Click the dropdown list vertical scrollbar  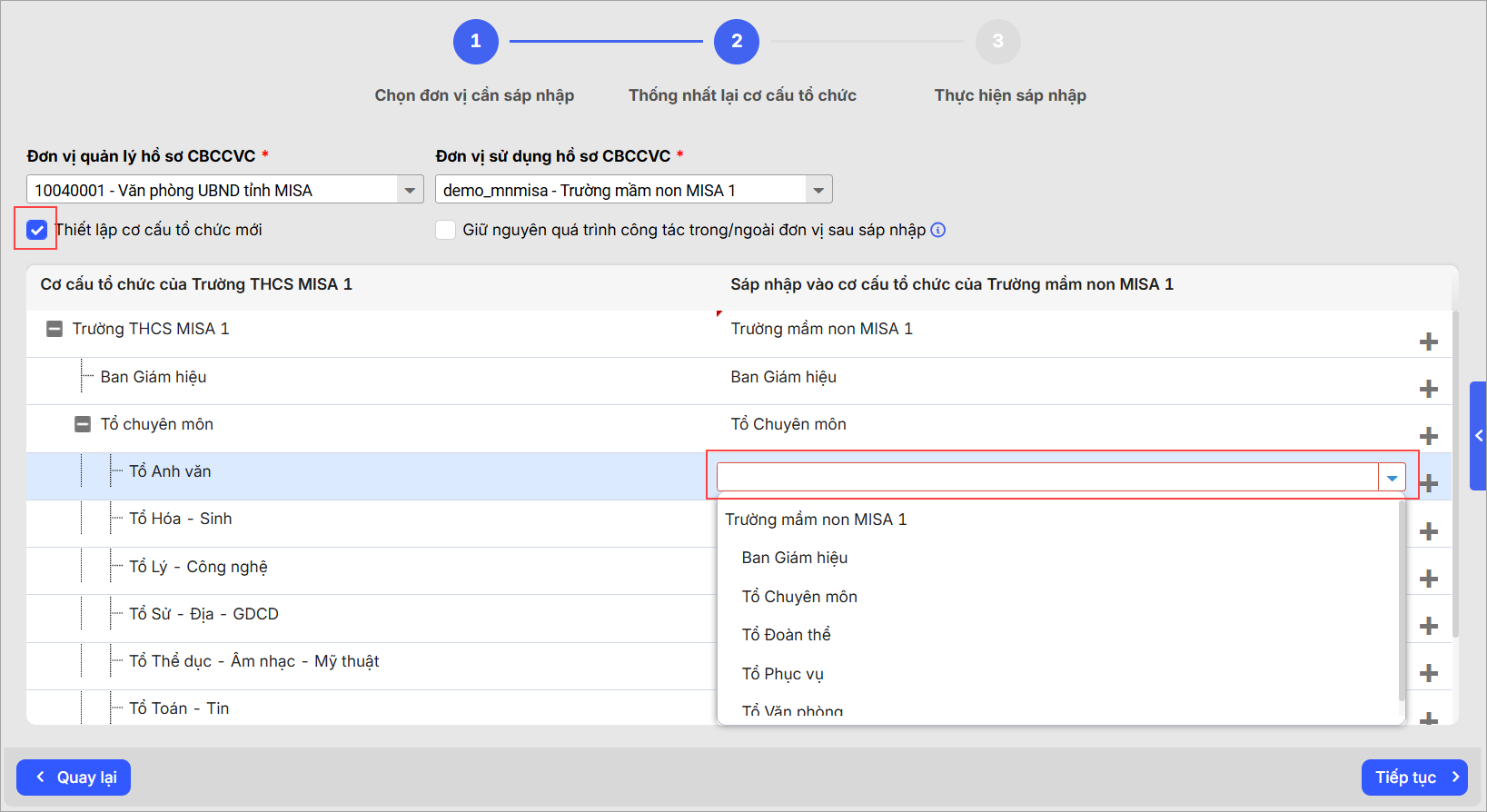[1401, 599]
